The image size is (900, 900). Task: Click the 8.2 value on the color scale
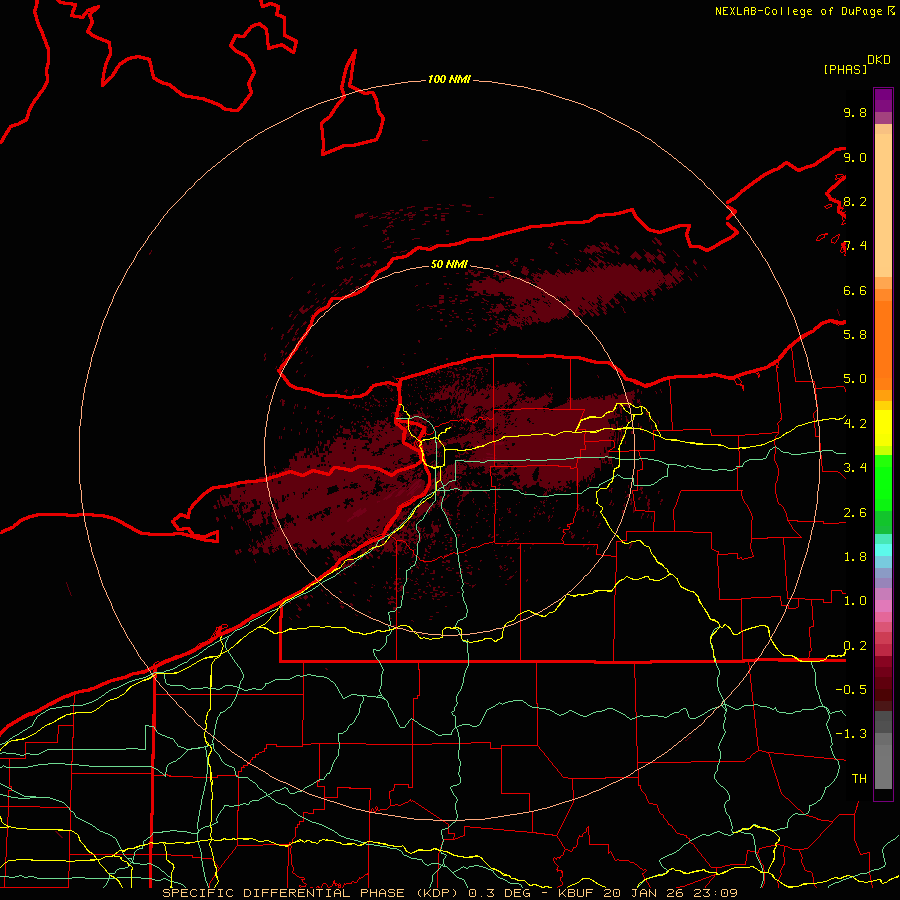pos(855,201)
